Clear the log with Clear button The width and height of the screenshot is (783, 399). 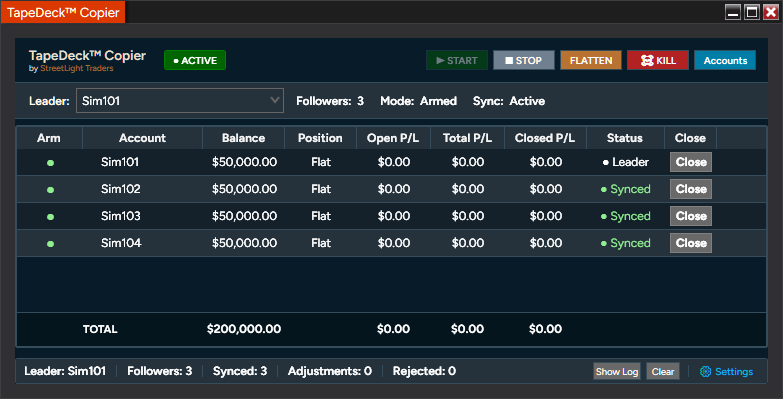coord(663,372)
